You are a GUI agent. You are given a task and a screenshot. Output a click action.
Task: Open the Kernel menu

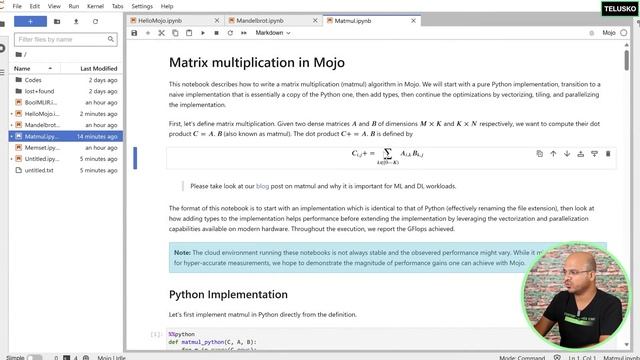click(96, 6)
